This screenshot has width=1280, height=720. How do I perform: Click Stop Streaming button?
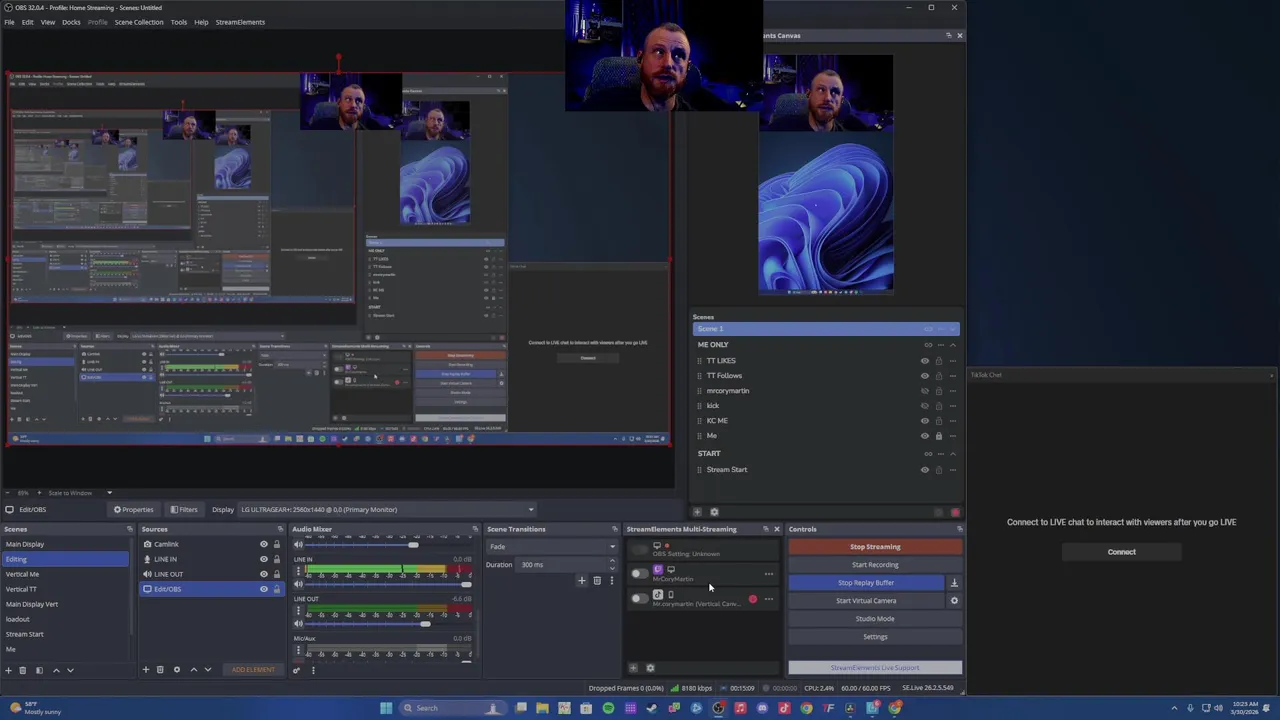[875, 547]
